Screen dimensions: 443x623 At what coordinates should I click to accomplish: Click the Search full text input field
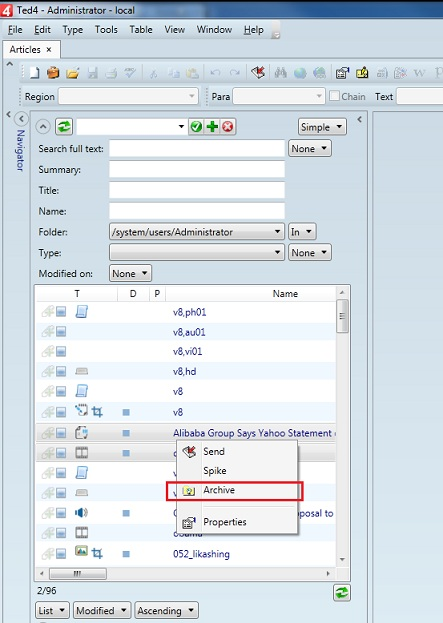pyautogui.click(x=197, y=149)
